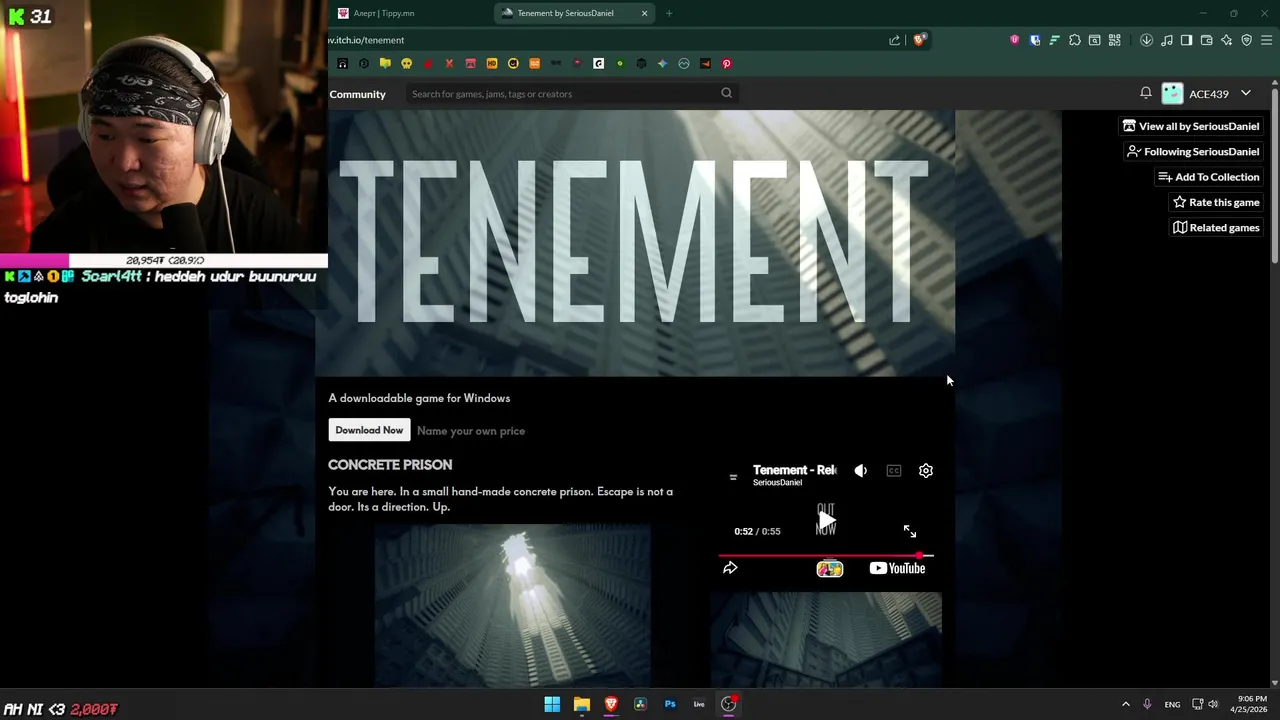Click the video share arrow icon
This screenshot has width=1280, height=720.
[x=730, y=568]
